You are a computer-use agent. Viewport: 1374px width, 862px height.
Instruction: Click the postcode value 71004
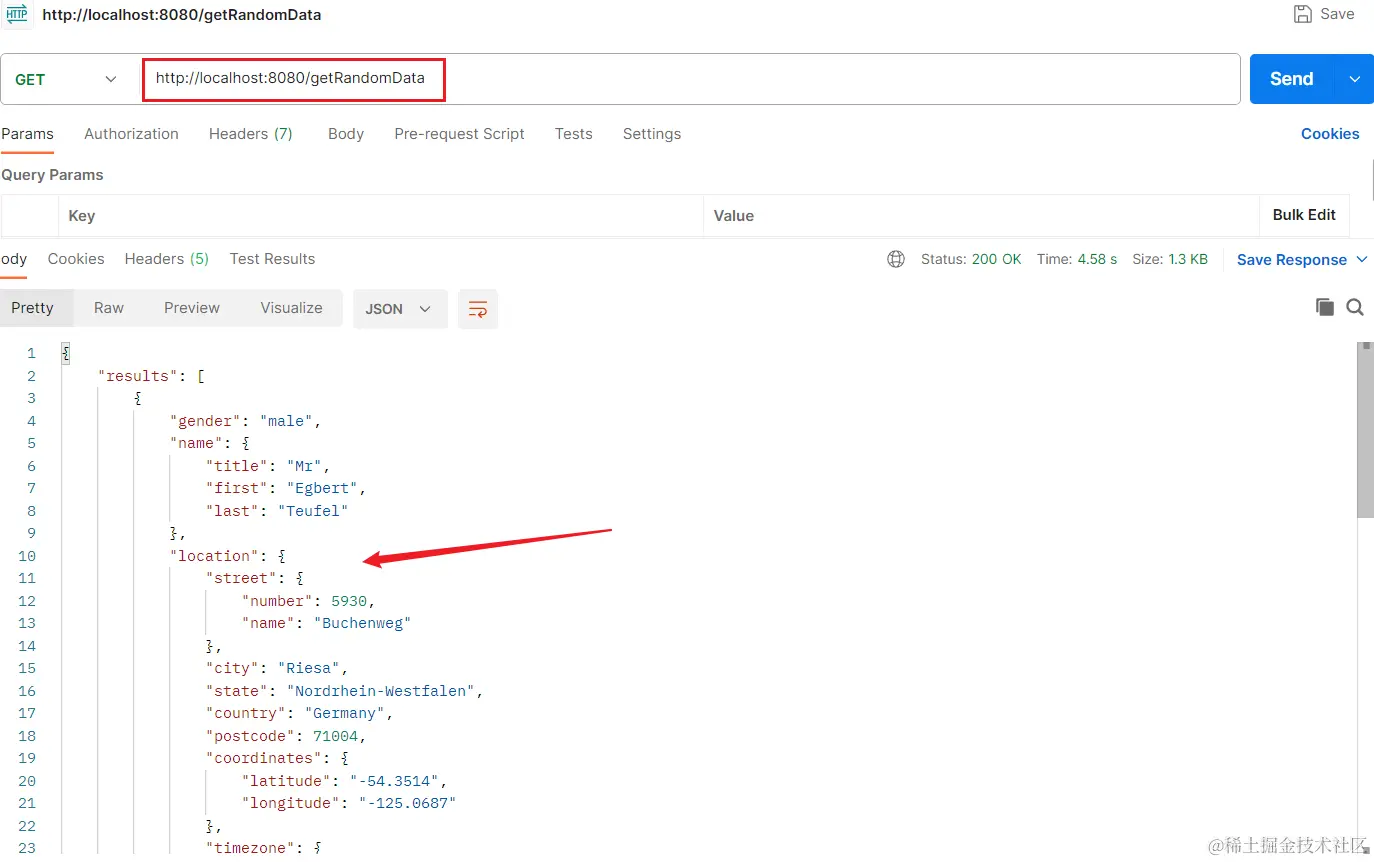pos(336,736)
